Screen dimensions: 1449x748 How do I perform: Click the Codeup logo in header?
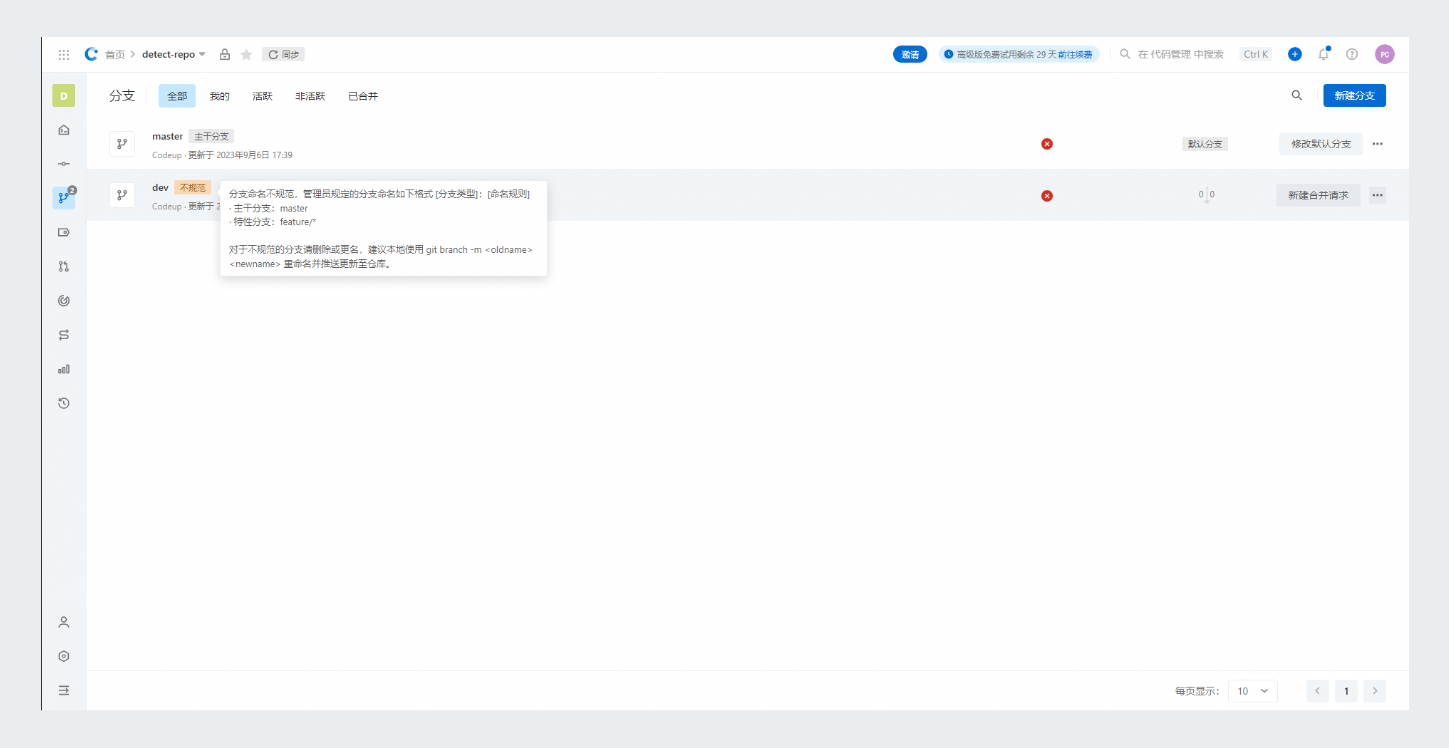(x=91, y=54)
